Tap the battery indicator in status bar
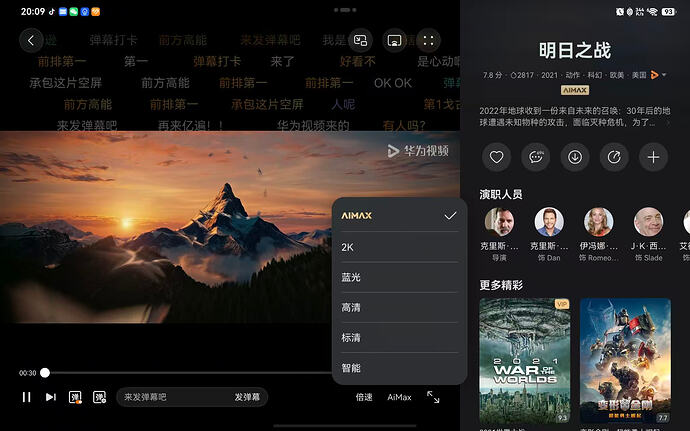Viewport: 690px width, 431px height. 668,12
